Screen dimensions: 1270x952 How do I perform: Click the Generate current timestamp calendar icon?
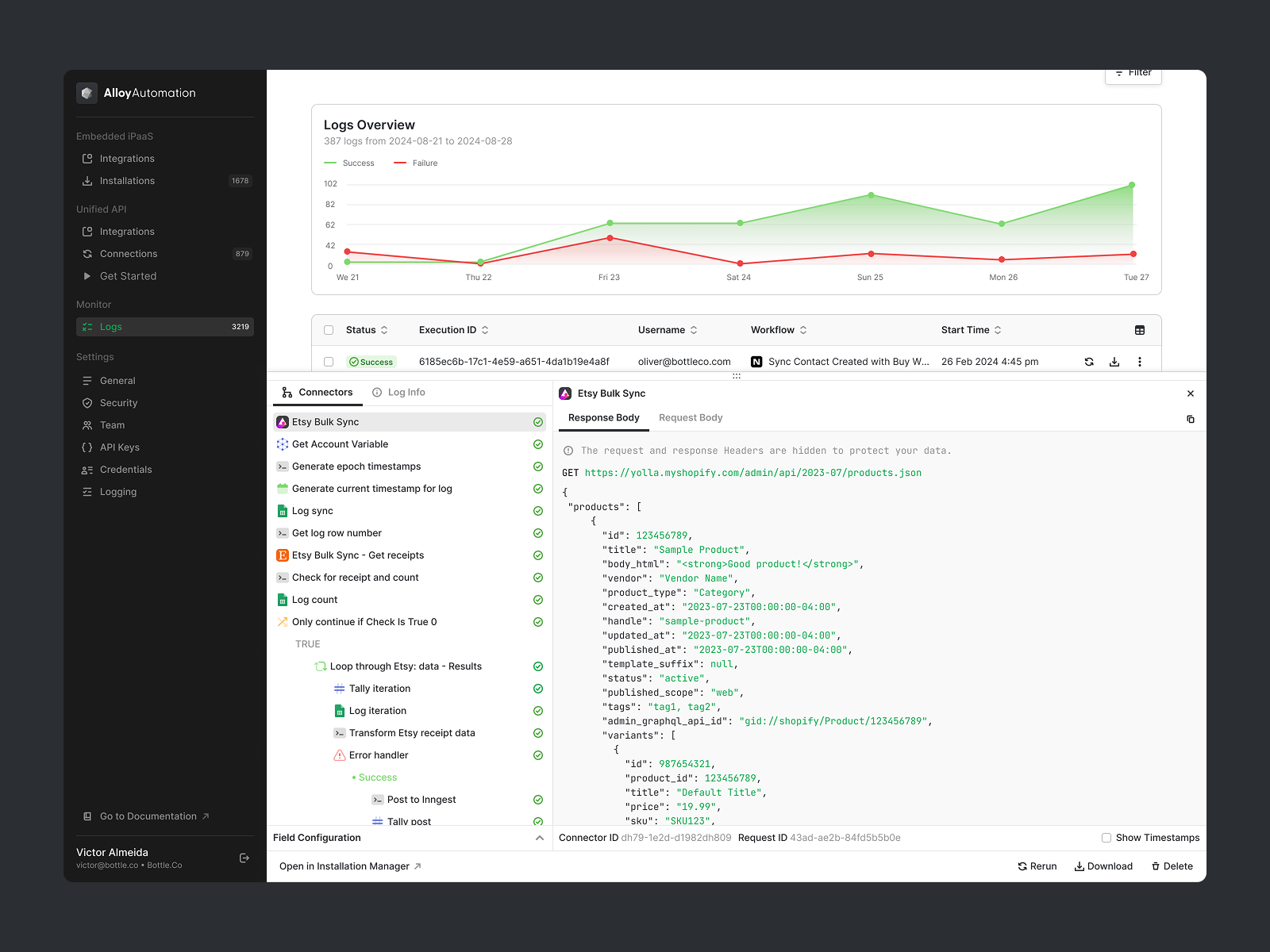pos(283,489)
